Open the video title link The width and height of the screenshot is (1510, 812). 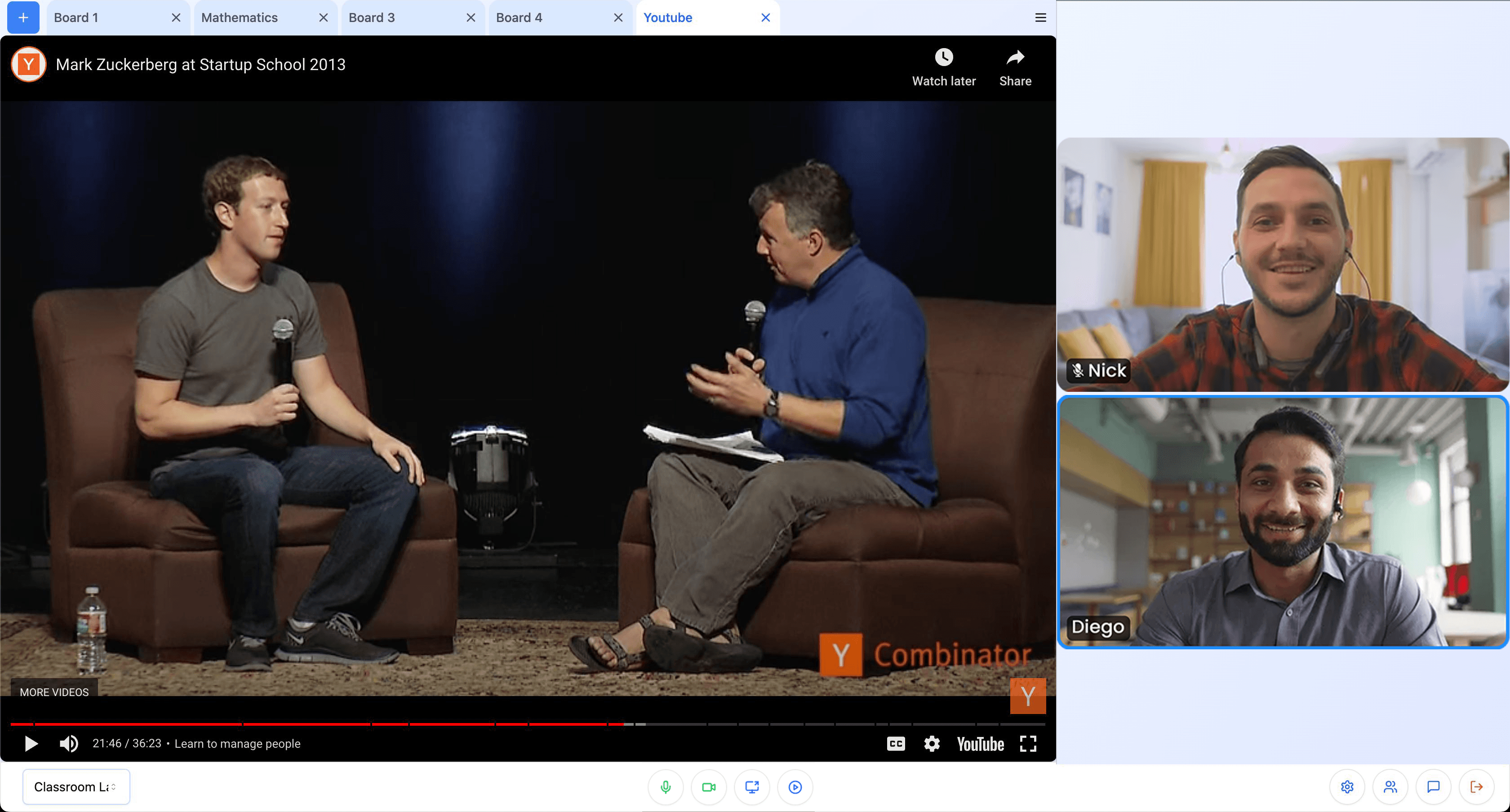[x=200, y=65]
